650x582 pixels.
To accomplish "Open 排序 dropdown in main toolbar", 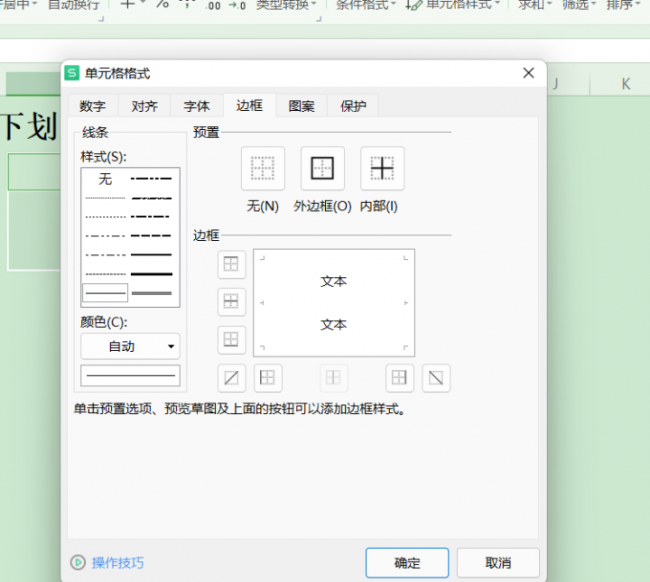I will 623,5.
